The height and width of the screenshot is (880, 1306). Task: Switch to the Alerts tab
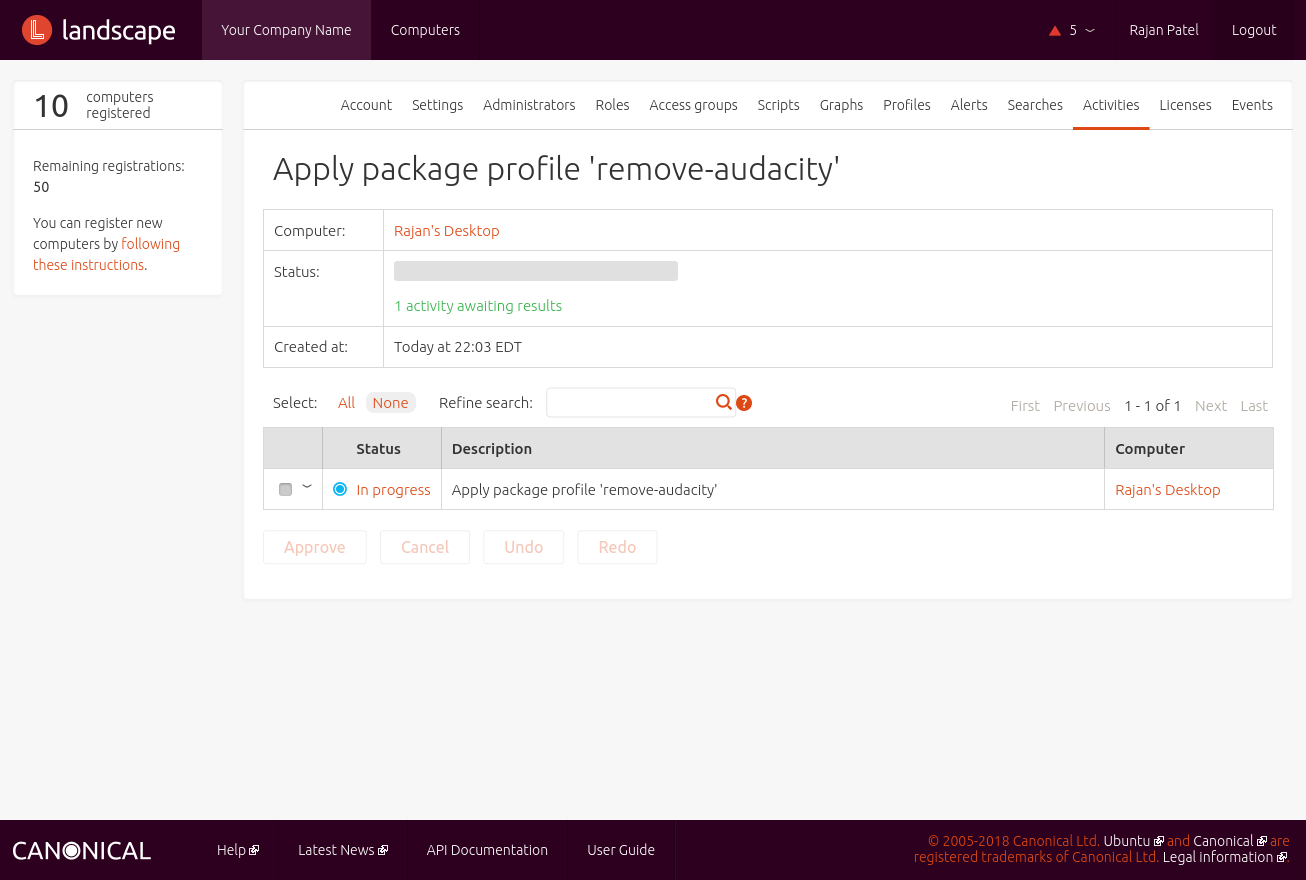coord(969,105)
